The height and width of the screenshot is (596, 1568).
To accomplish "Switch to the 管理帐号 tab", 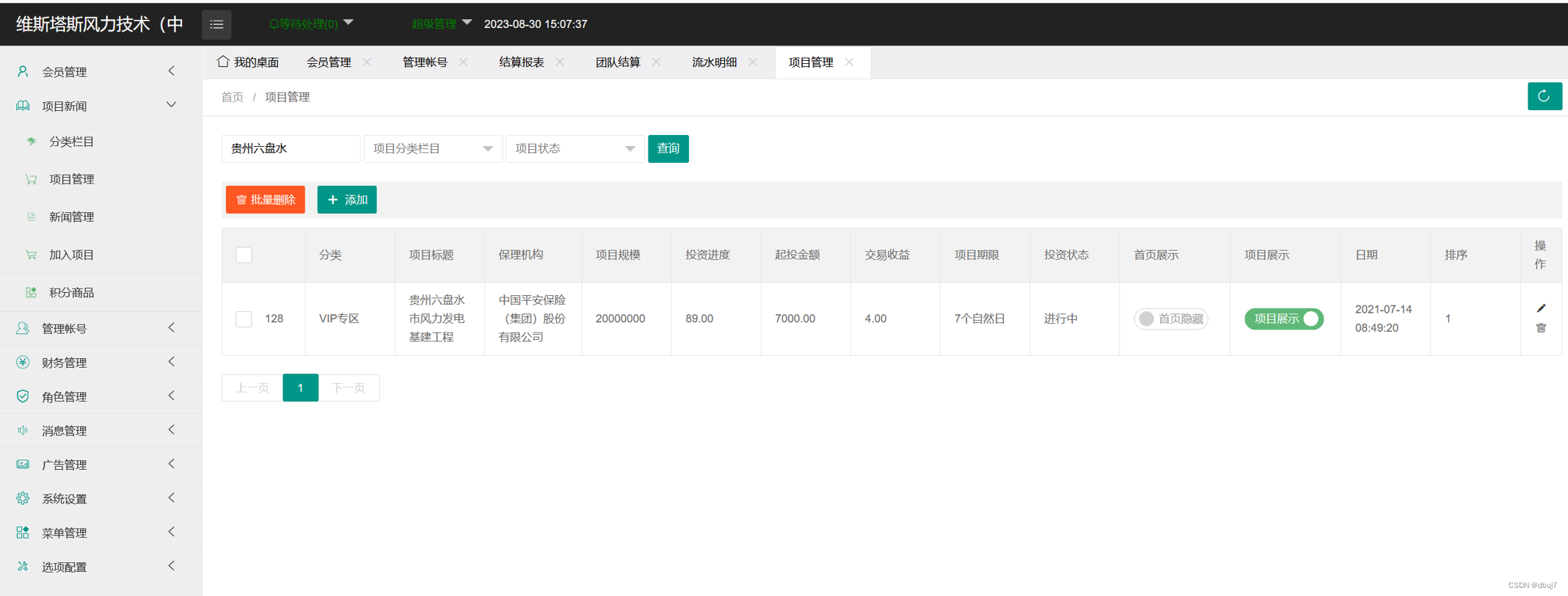I will point(425,62).
